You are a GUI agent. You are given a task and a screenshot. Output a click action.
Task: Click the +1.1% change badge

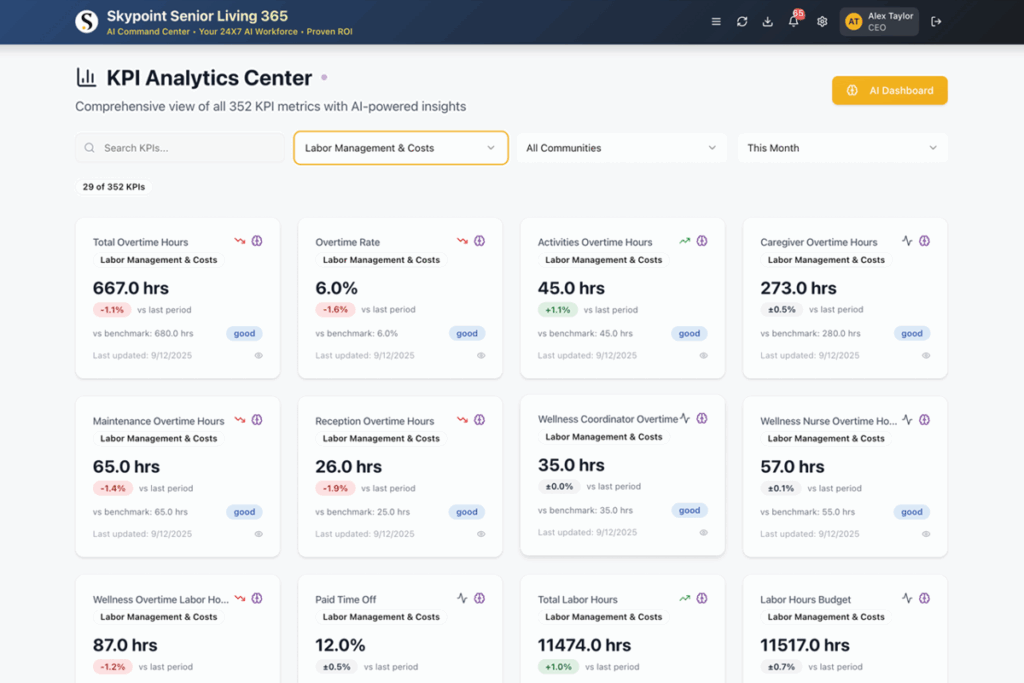tap(558, 310)
